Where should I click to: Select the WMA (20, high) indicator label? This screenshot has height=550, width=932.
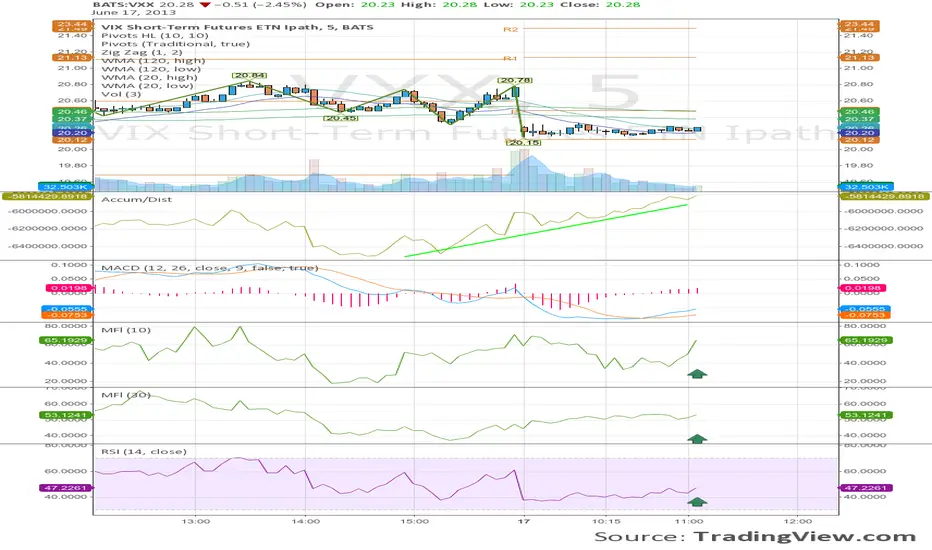[149, 77]
